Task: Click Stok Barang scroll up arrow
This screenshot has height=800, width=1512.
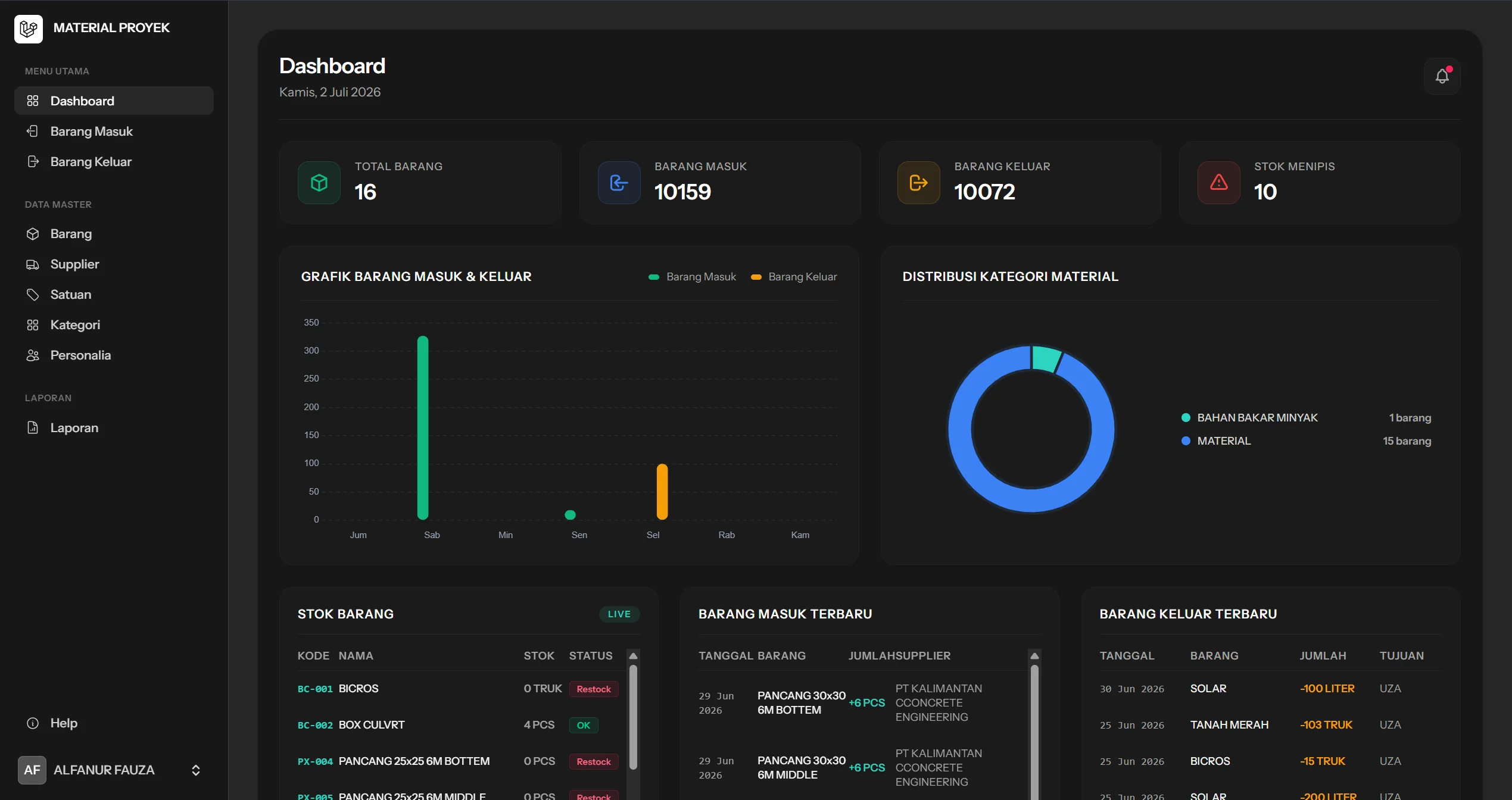Action: [x=634, y=656]
